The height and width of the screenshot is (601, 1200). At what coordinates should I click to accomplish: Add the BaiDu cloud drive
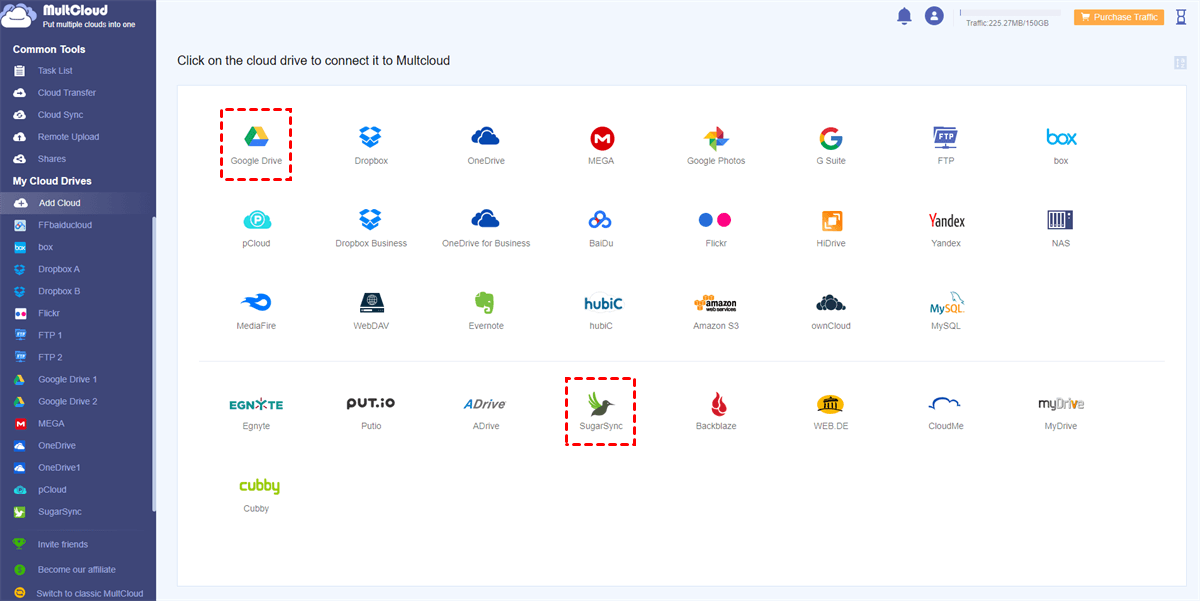point(601,228)
